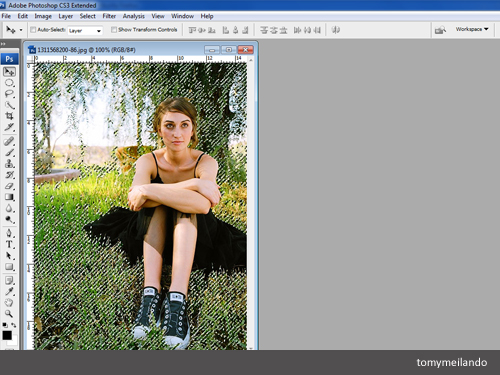Select the Quick Selection tool
This screenshot has width=500, height=375.
tap(9, 105)
